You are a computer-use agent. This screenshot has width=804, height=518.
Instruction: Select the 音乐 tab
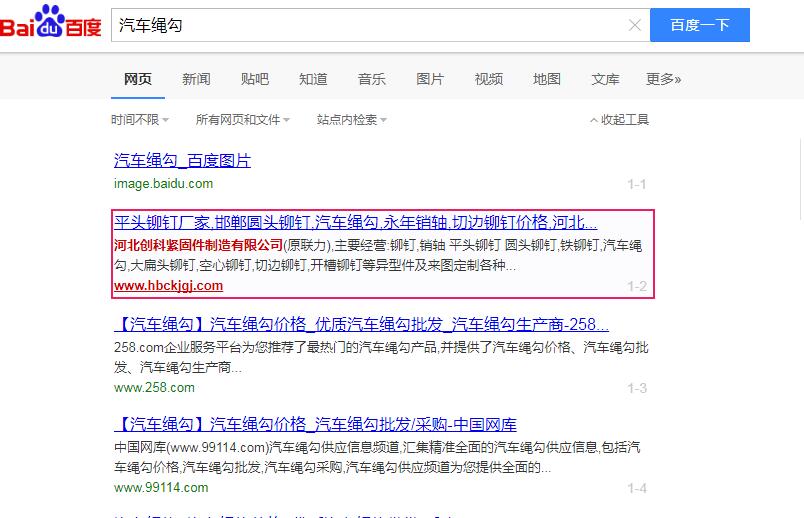[372, 79]
